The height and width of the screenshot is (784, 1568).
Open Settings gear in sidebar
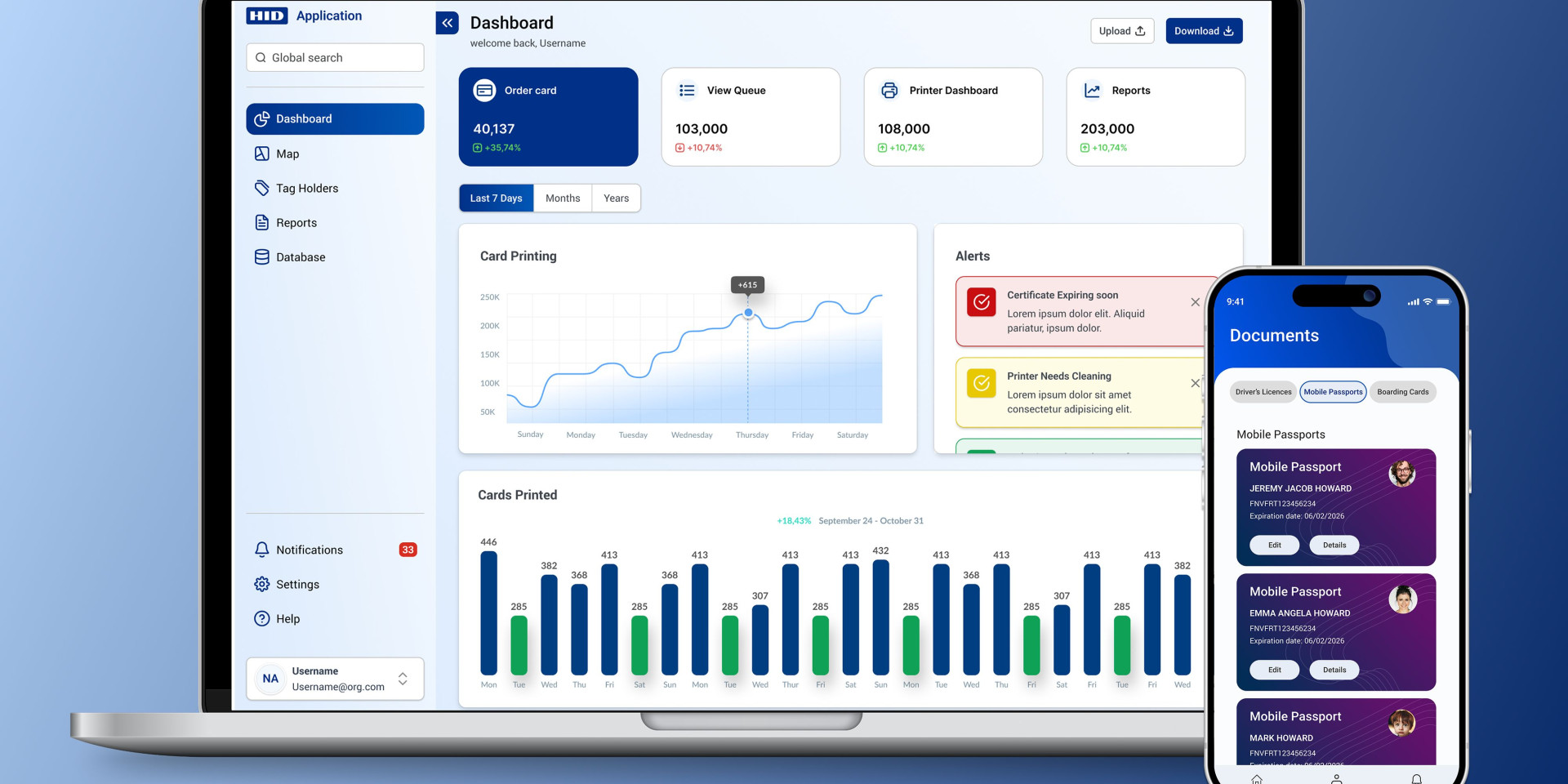pyautogui.click(x=262, y=584)
